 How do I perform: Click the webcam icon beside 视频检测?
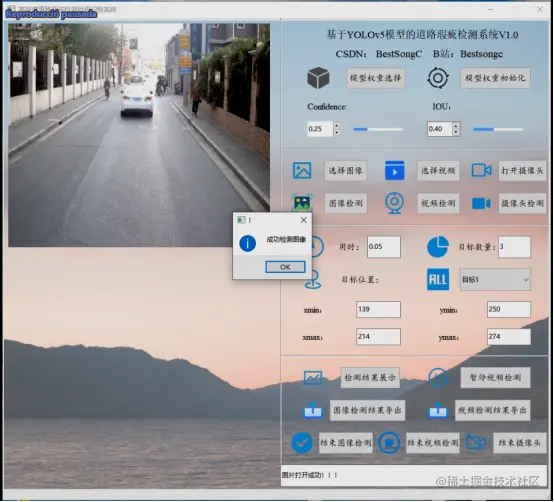pos(394,203)
